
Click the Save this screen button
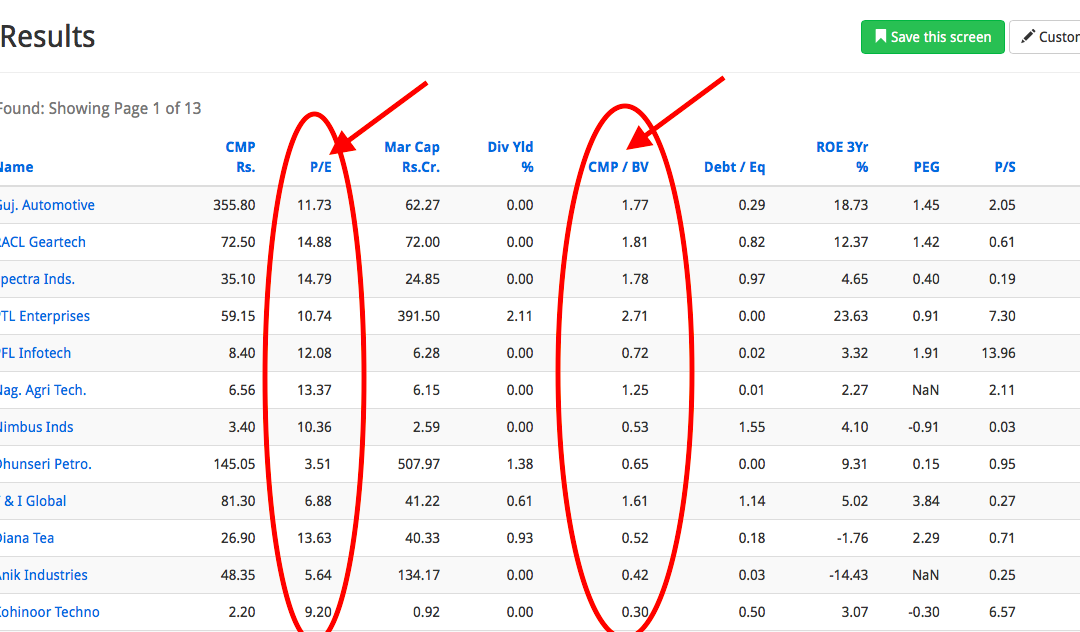[933, 37]
